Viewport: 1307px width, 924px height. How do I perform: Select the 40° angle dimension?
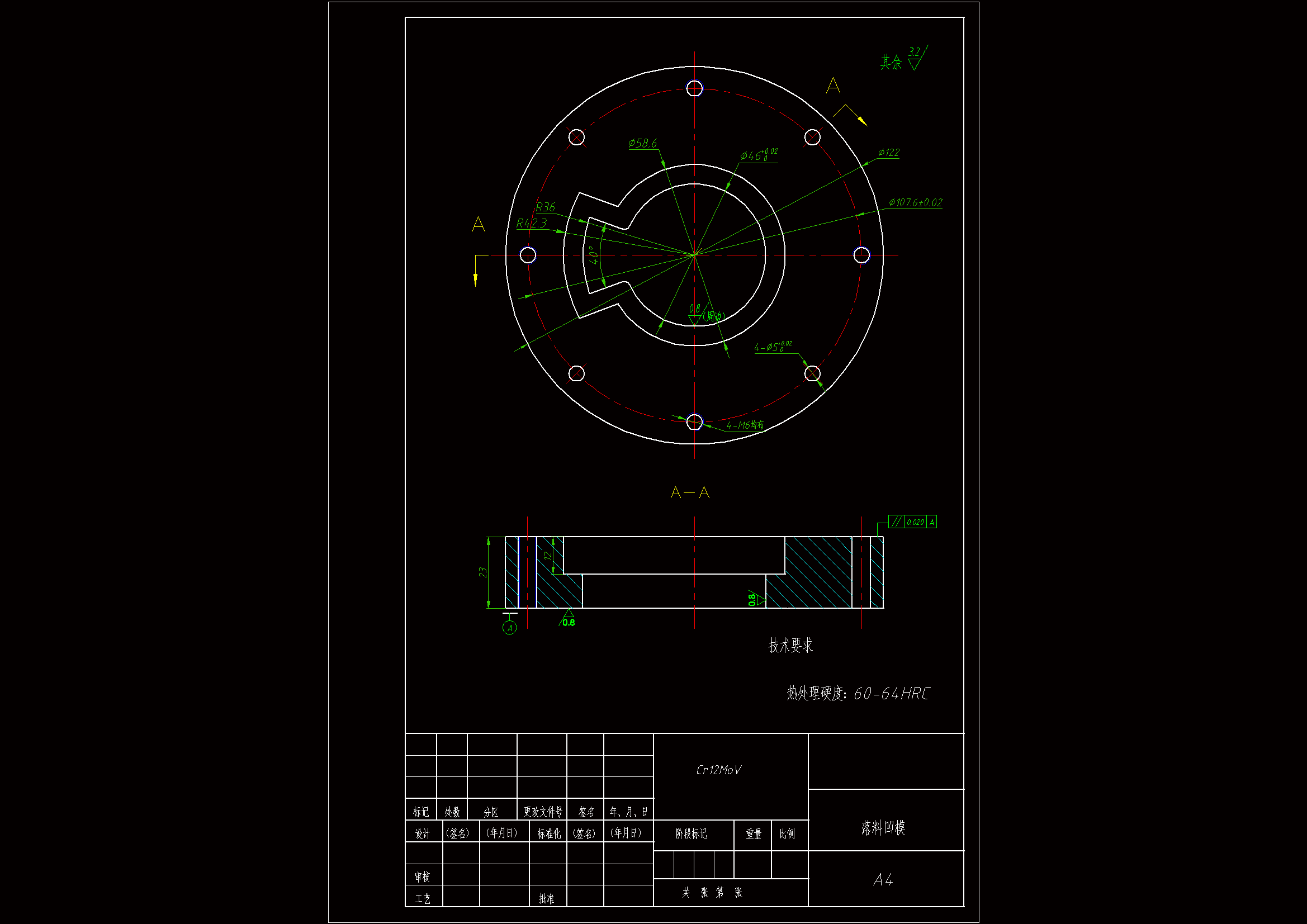[x=594, y=254]
